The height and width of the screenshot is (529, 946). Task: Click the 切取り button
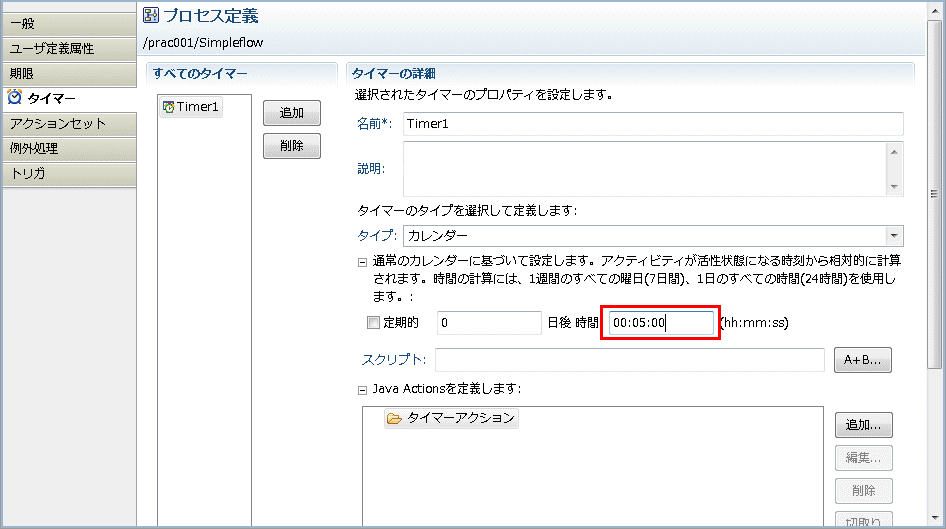tap(863, 519)
